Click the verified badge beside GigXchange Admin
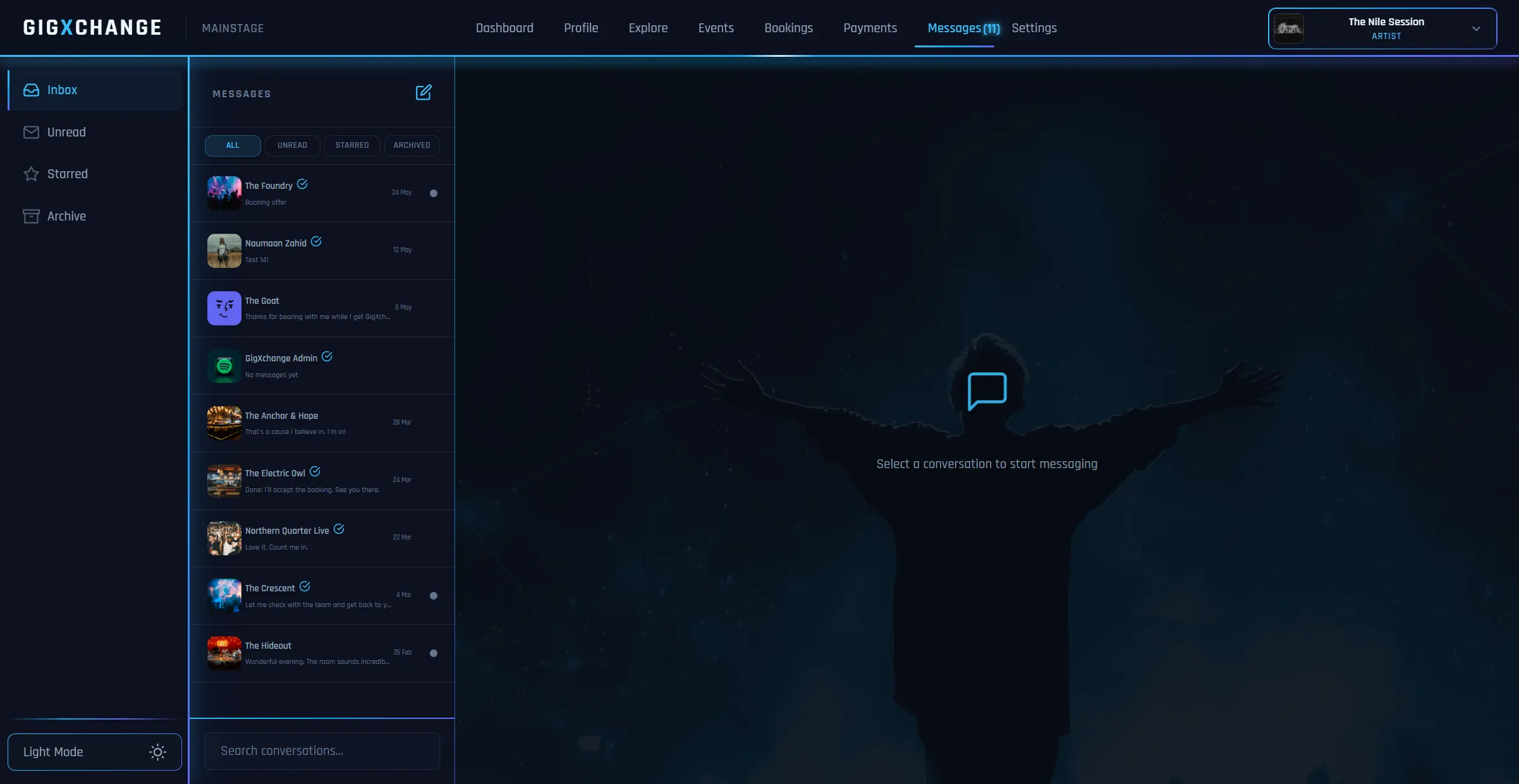 pos(327,357)
